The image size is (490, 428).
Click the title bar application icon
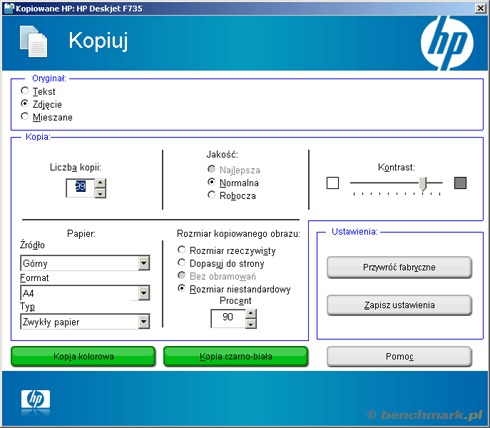[9, 8]
